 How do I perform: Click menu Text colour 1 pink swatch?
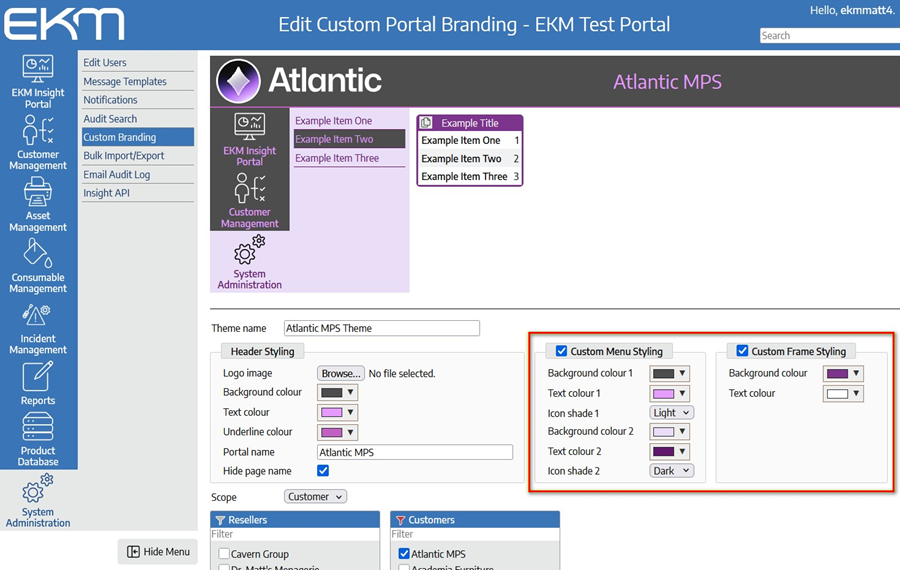[664, 394]
